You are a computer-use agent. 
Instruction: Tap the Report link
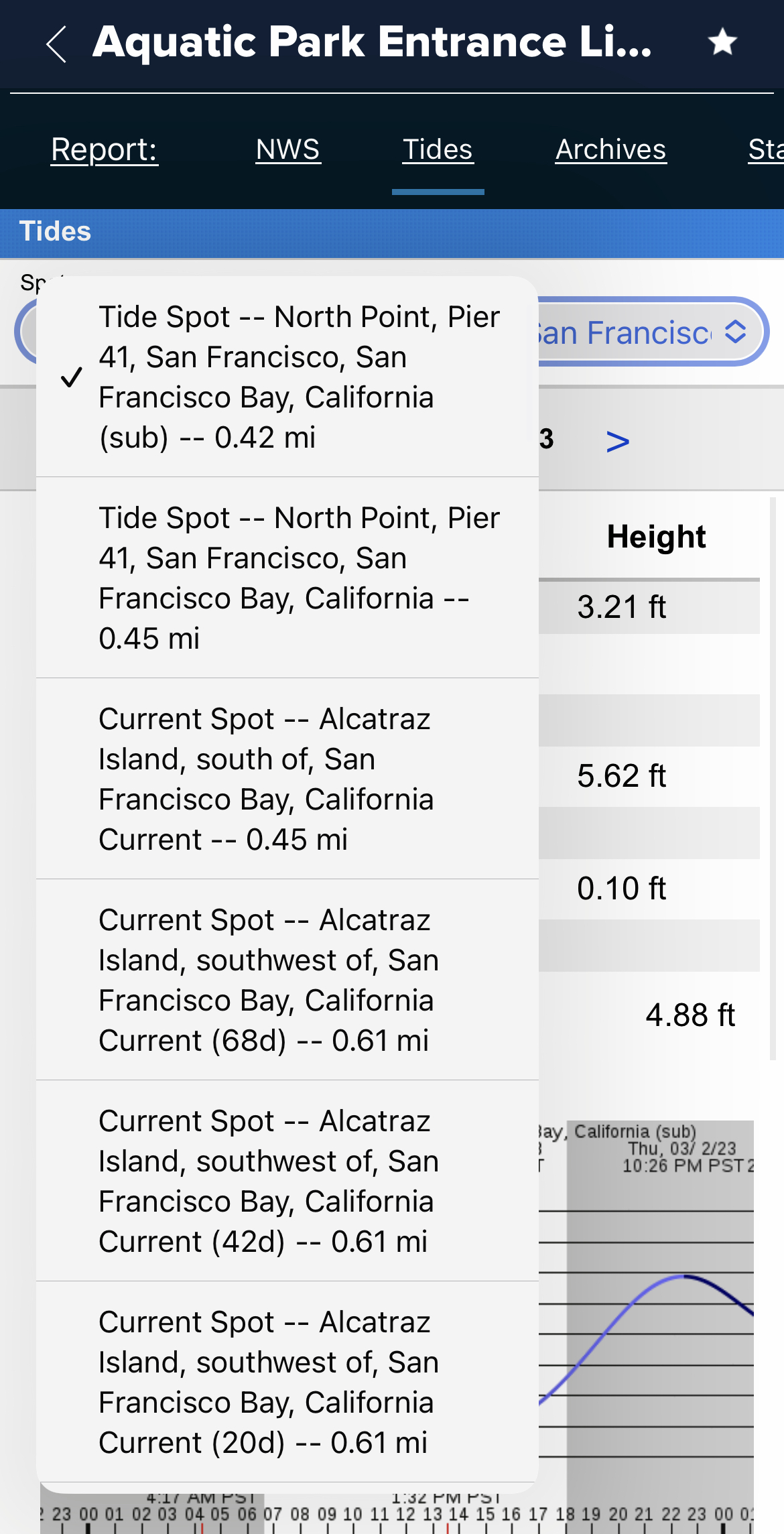point(105,149)
